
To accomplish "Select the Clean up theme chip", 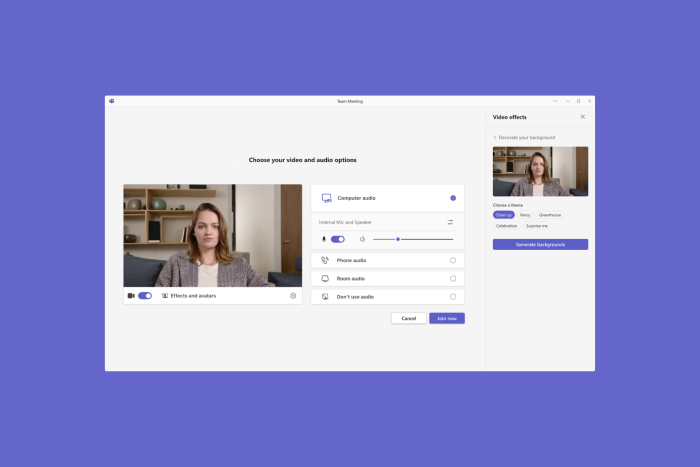I will pos(504,215).
